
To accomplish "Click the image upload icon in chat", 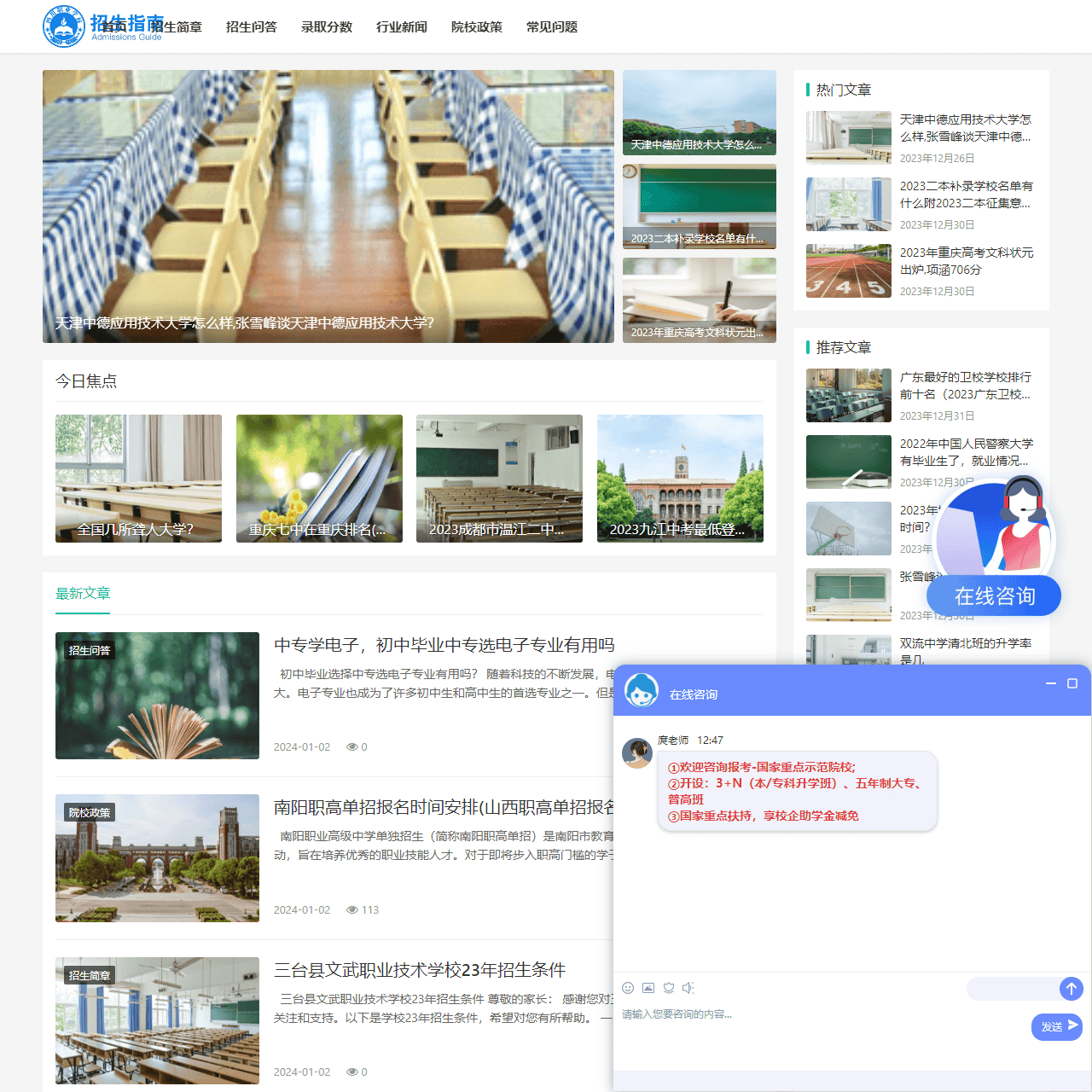I will [x=648, y=988].
